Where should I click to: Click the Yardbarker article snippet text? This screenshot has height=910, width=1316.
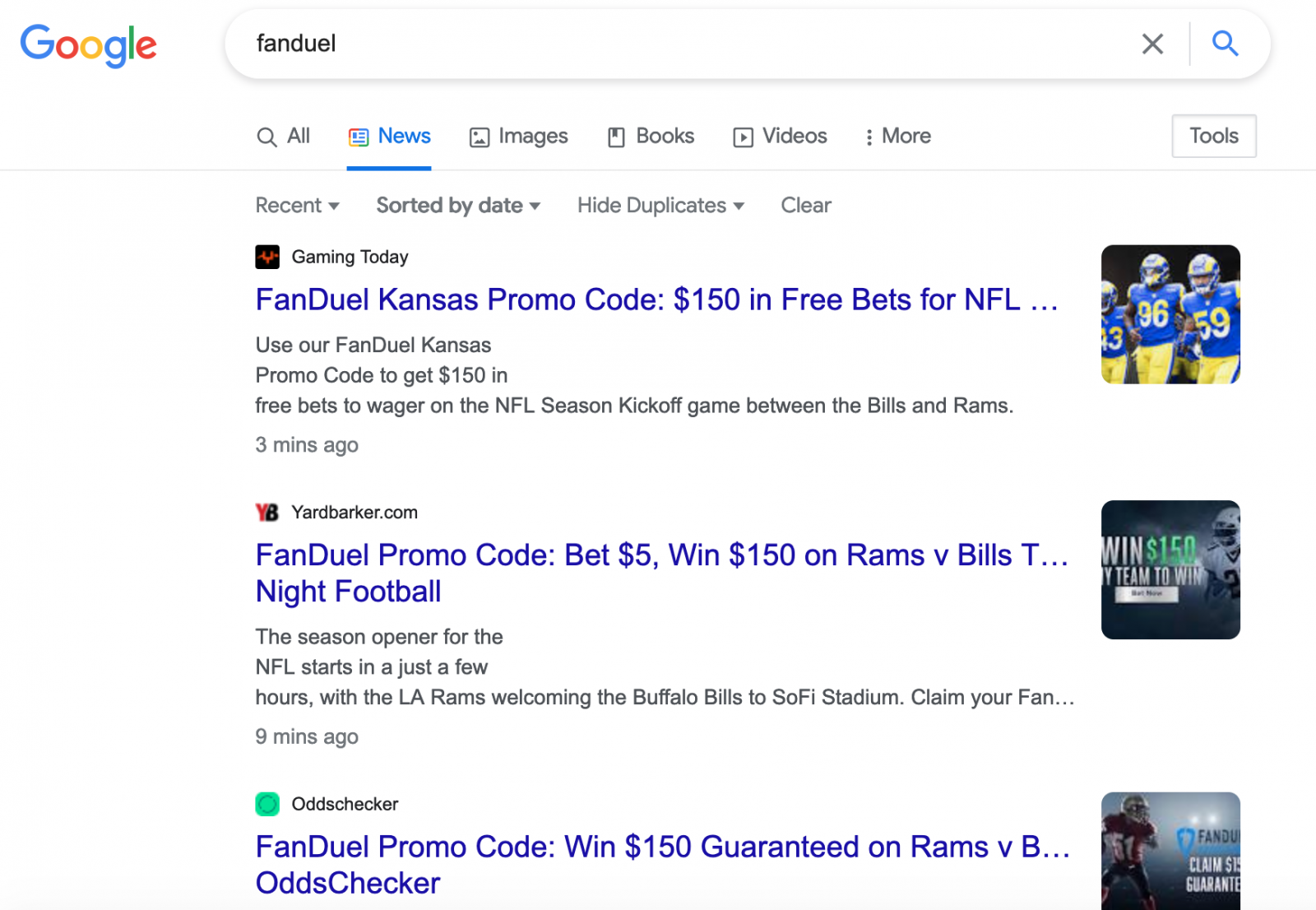pyautogui.click(x=665, y=667)
